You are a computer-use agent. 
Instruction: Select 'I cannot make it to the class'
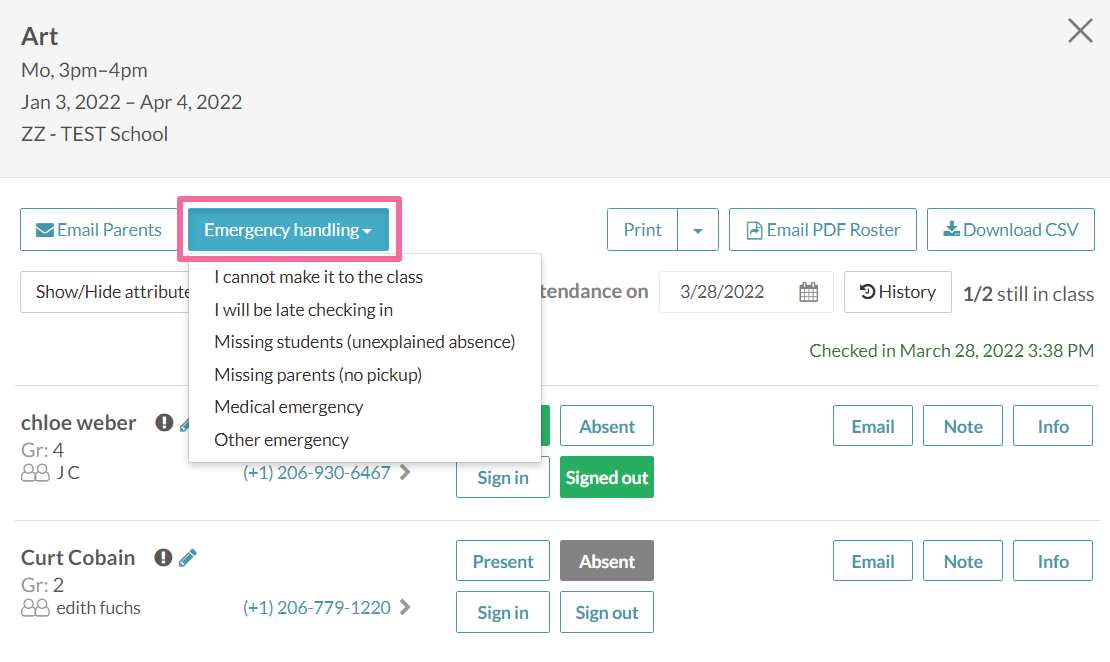pyautogui.click(x=318, y=277)
